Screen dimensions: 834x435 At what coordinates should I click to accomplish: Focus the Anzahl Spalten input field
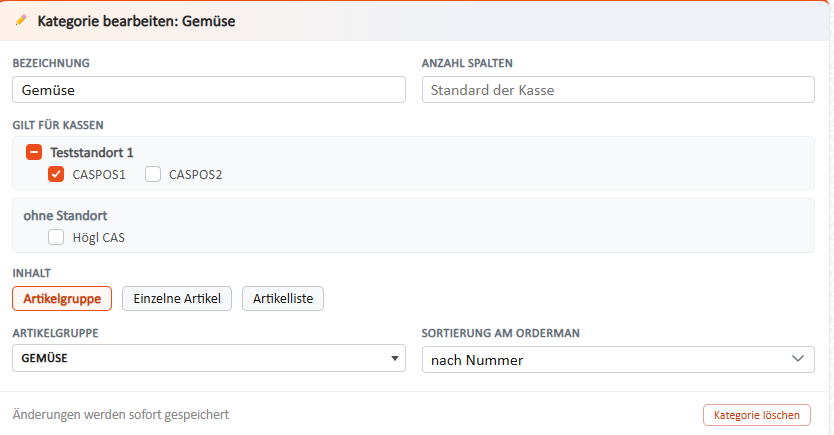tap(618, 90)
